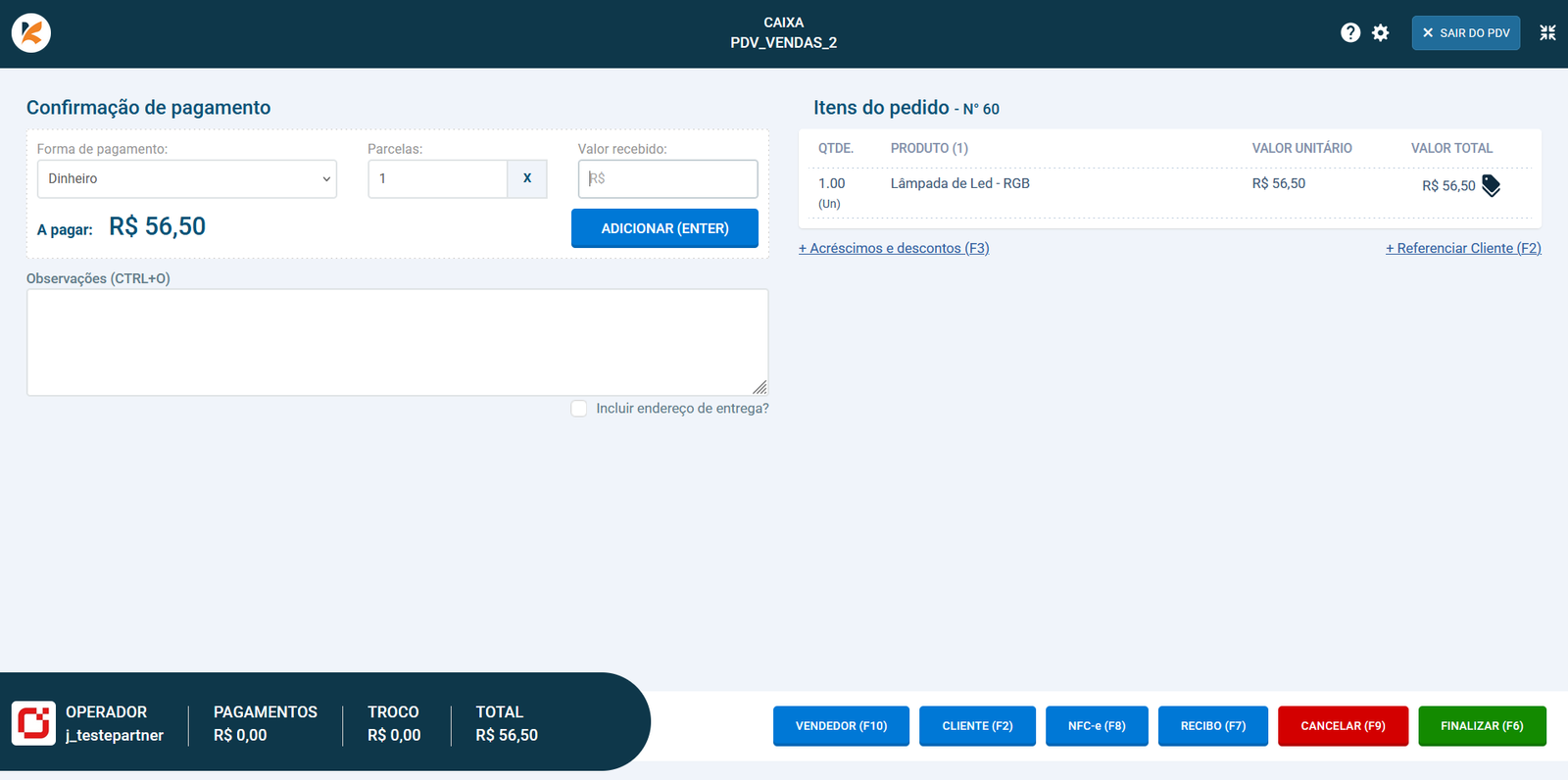
Task: Select VENDEDOR (F10) button
Action: pos(841,726)
